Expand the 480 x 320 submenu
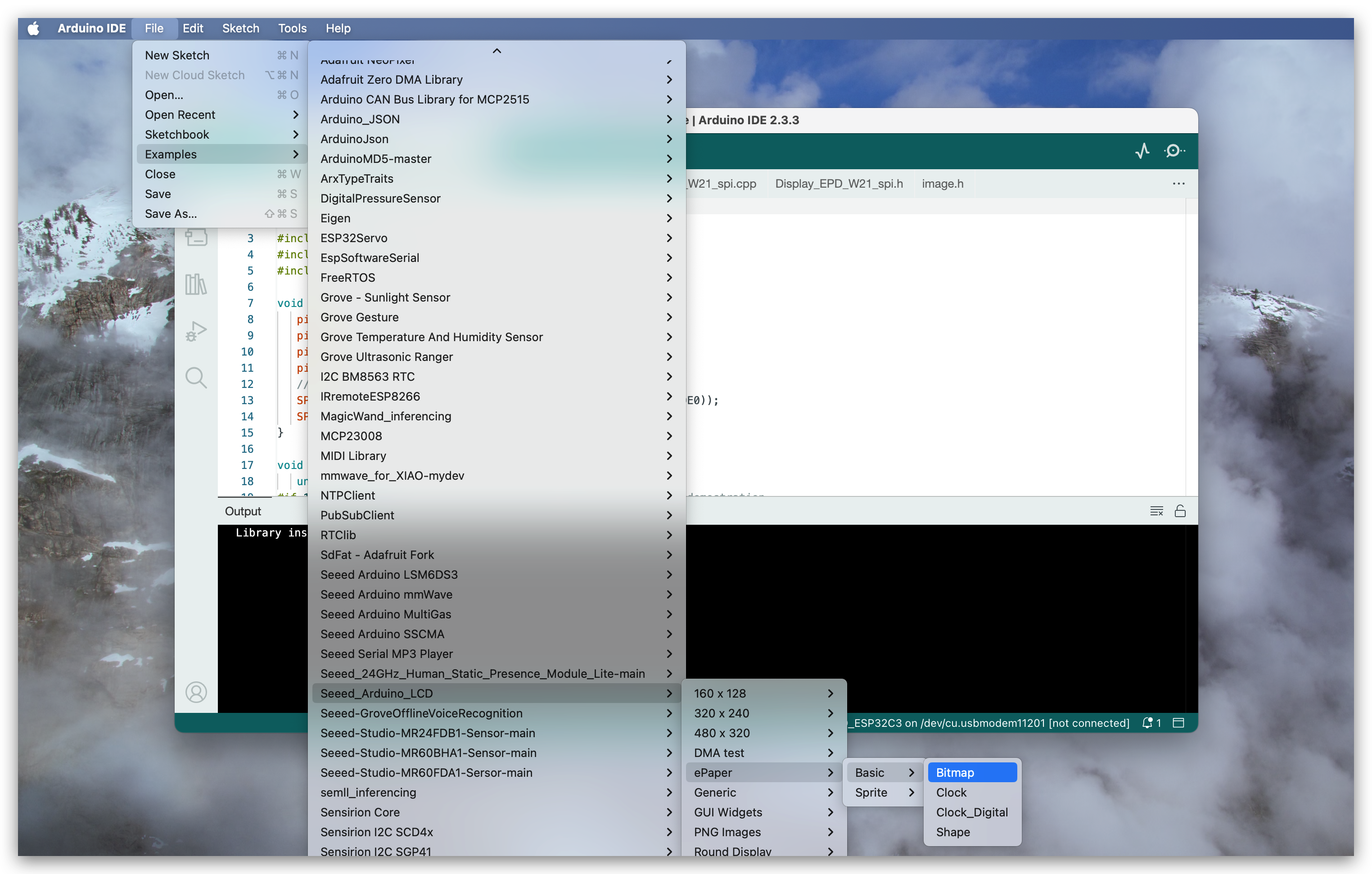Viewport: 1372px width, 874px height. coord(763,733)
